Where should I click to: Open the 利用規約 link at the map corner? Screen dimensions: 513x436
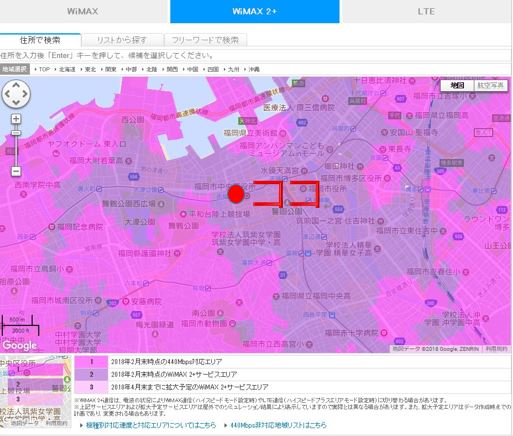pos(496,349)
